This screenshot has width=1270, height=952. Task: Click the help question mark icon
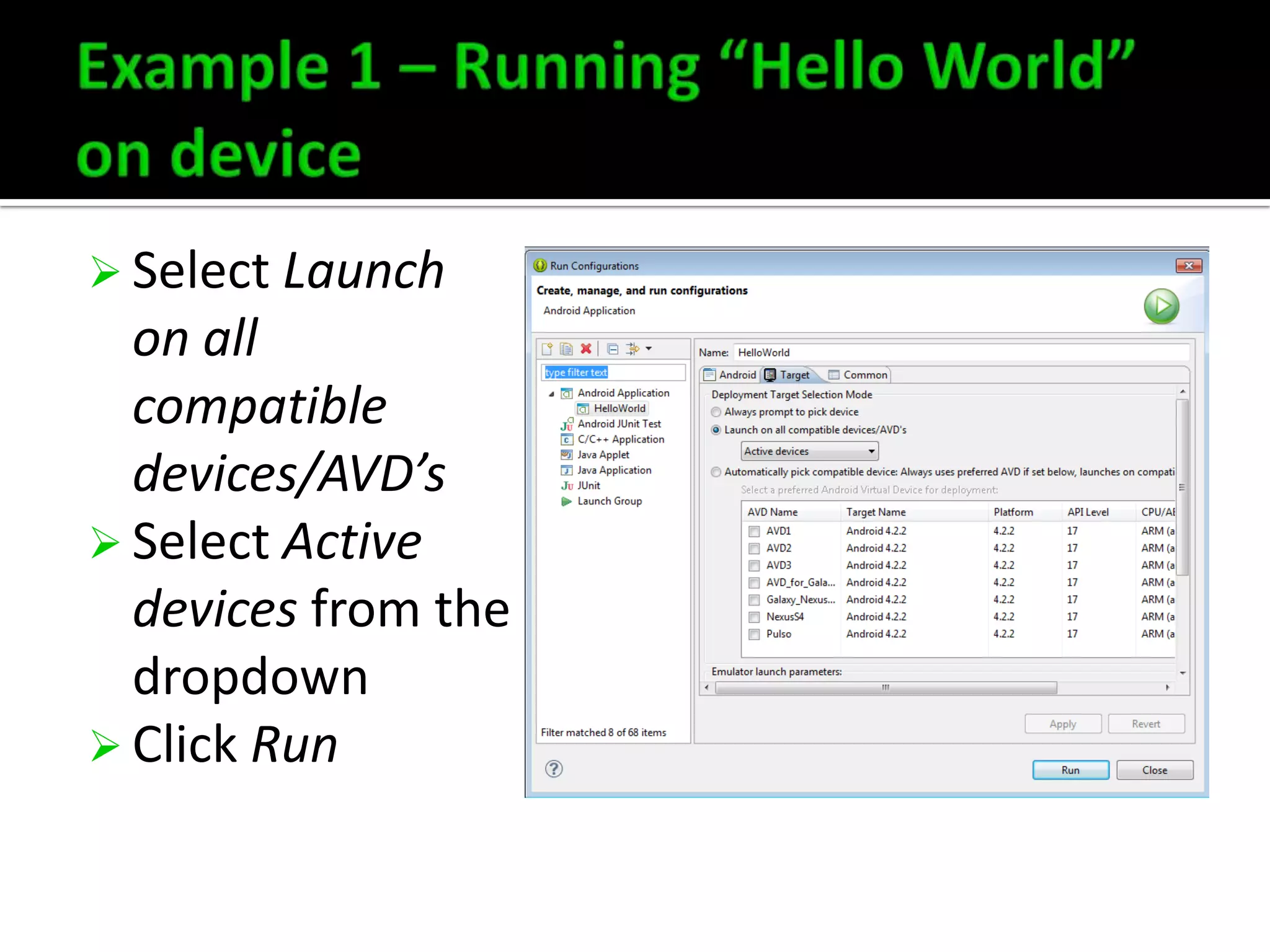pos(554,769)
